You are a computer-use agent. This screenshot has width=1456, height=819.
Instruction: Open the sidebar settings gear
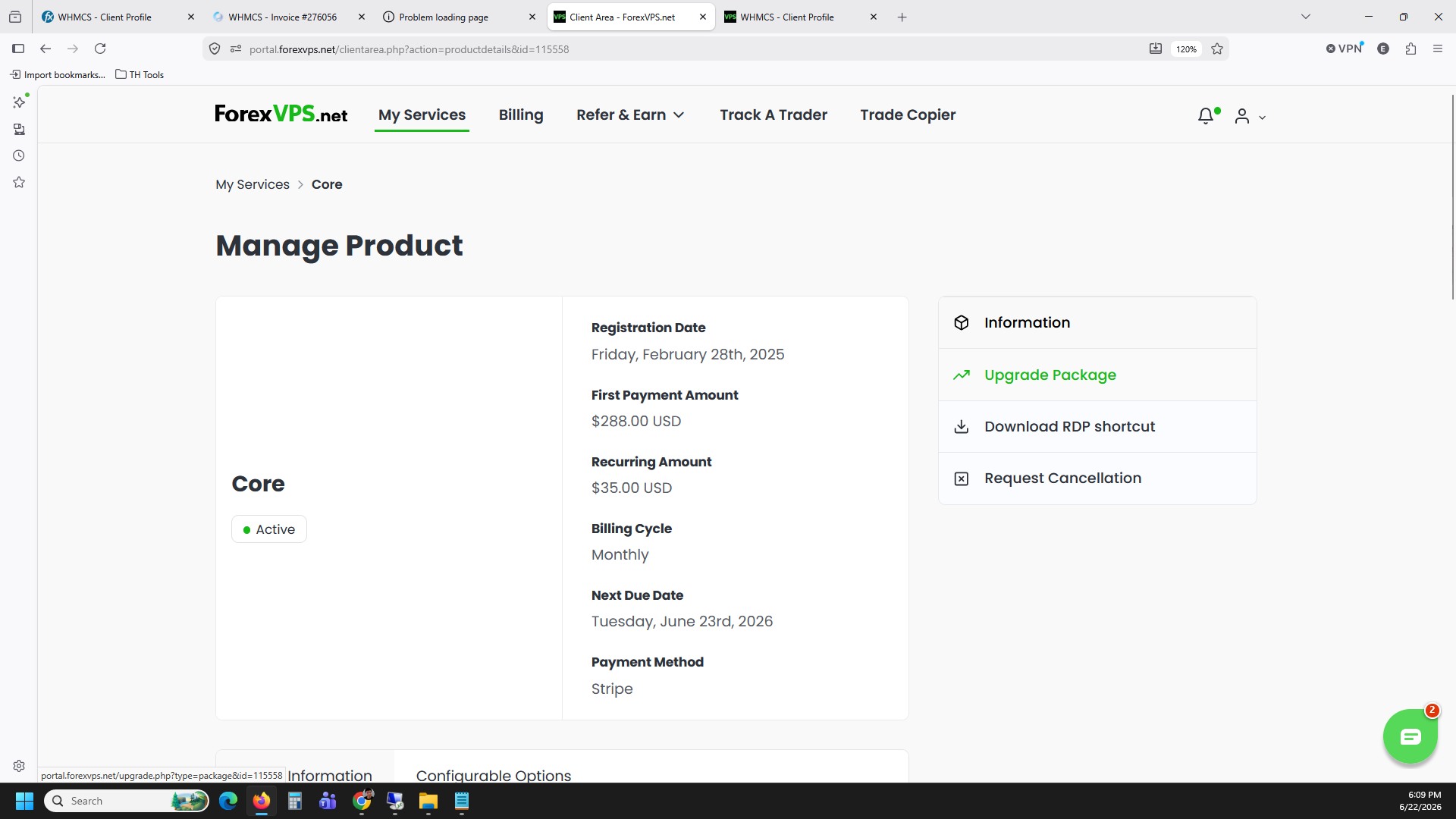pos(19,766)
